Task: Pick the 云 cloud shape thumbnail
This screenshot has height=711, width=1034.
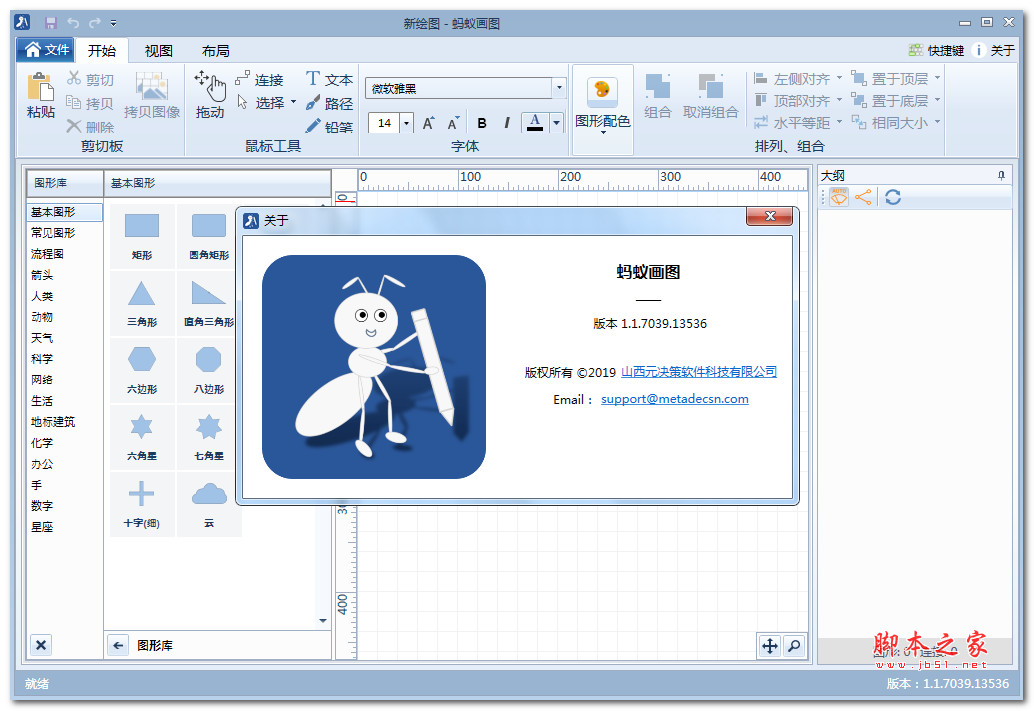Action: click(x=208, y=503)
